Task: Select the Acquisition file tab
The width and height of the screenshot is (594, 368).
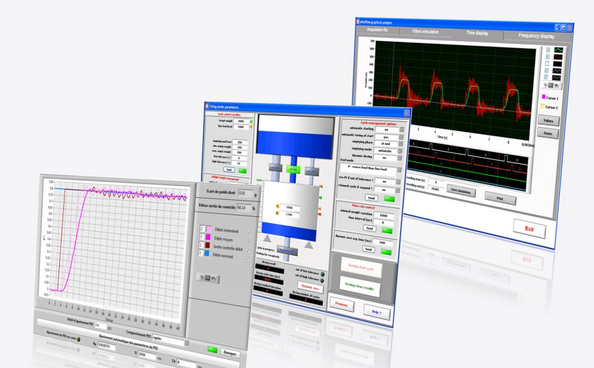Action: point(377,30)
